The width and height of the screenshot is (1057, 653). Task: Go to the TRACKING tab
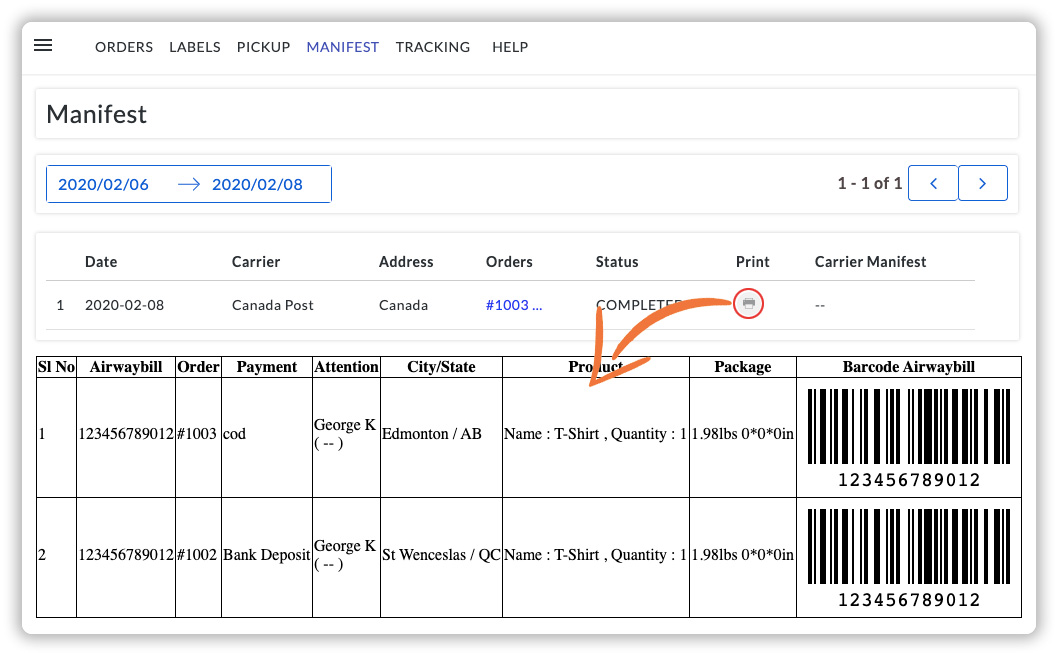coord(433,47)
